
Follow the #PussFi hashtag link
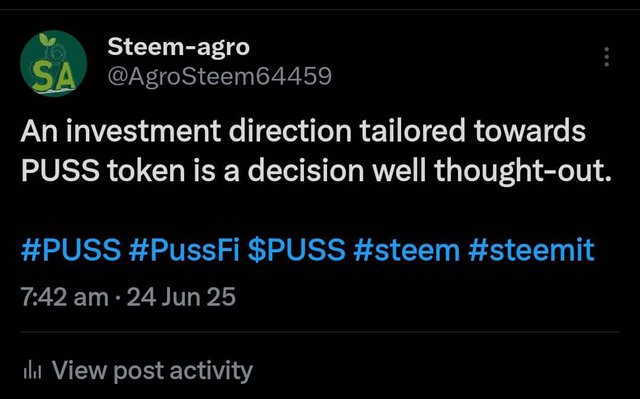tap(184, 250)
